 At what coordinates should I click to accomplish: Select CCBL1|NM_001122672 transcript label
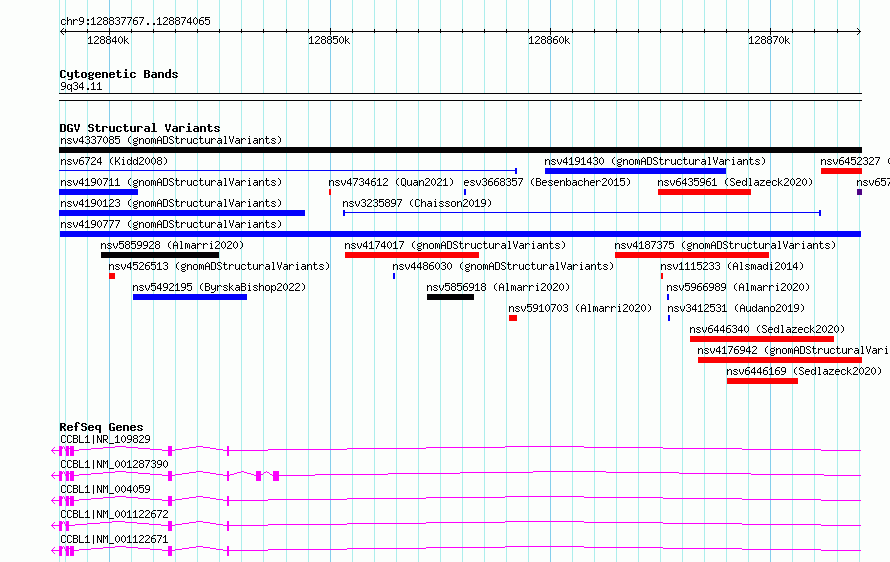115,514
